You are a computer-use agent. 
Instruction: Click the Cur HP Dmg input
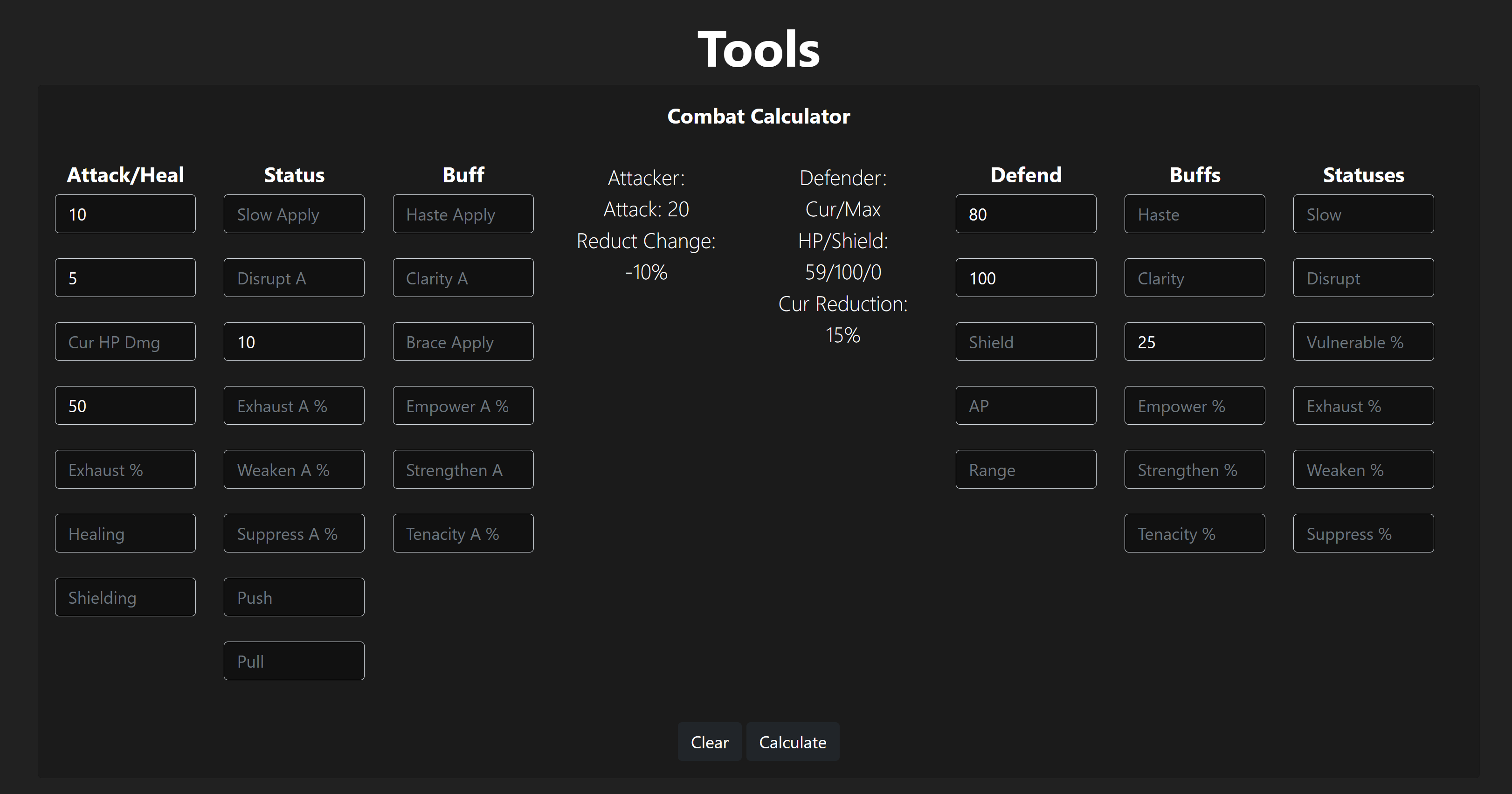pos(125,342)
